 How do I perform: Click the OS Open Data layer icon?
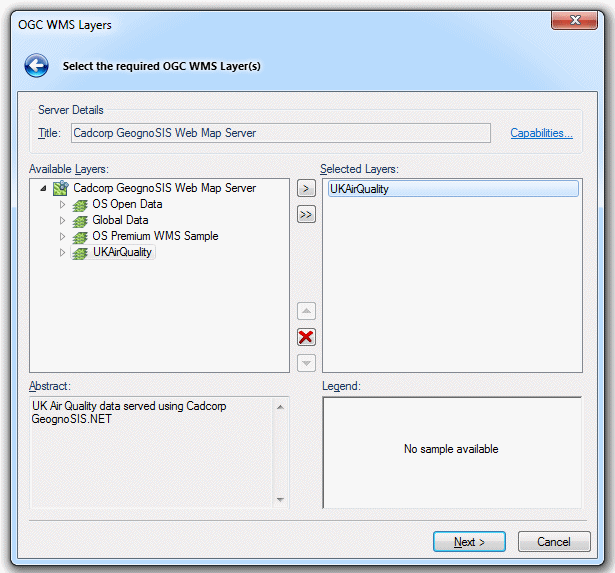80,205
